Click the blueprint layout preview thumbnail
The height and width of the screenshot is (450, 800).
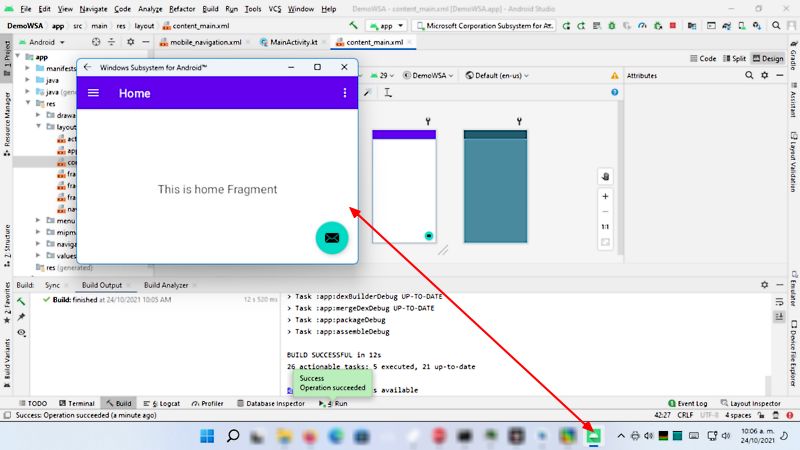[495, 186]
